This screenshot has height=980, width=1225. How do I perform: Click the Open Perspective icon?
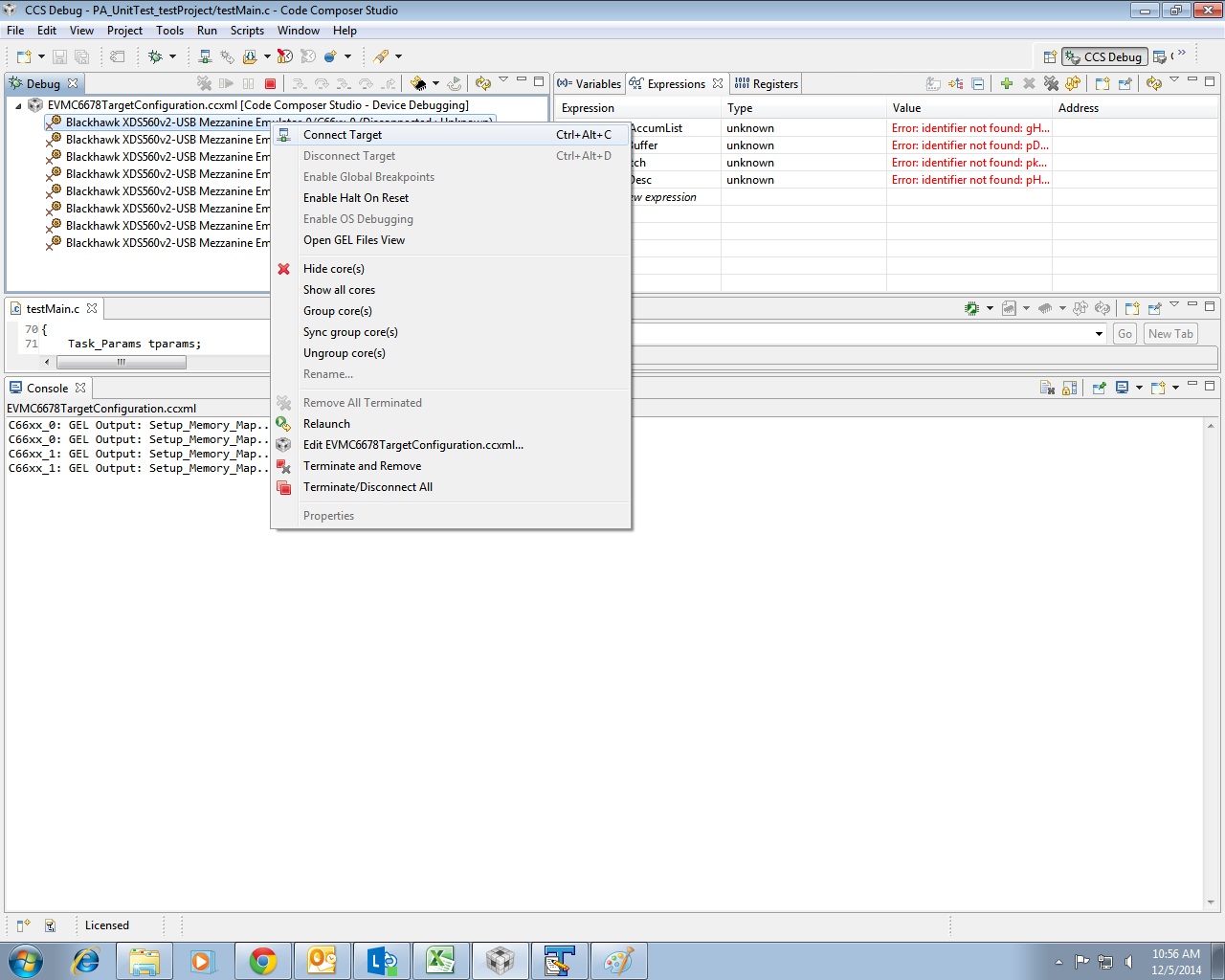[1049, 56]
